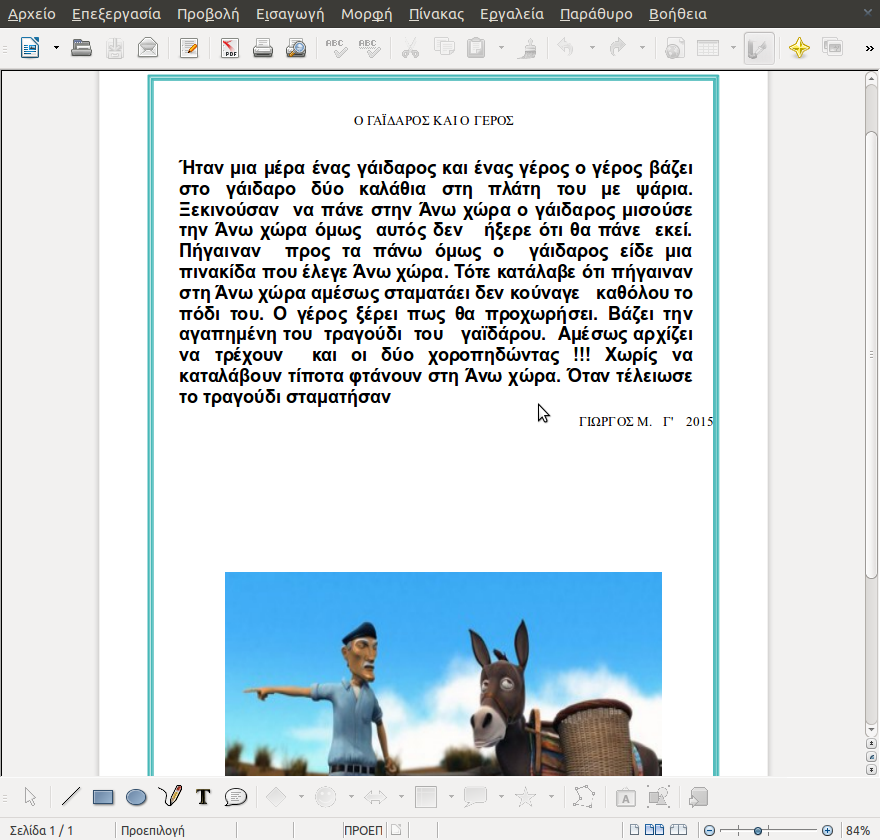Select the Ellipse drawing tool
The image size is (880, 840).
136,797
